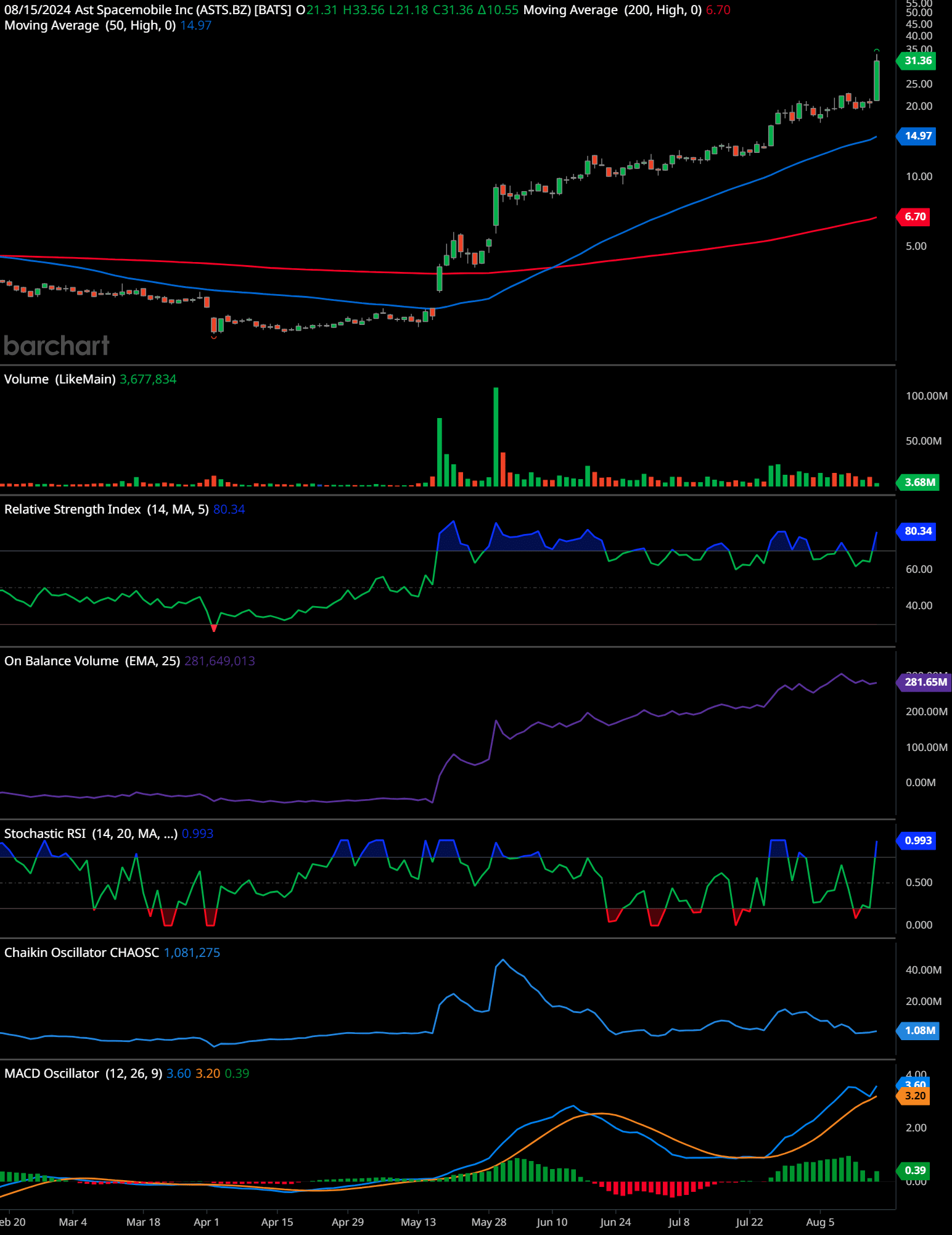Viewport: 952px width, 1235px height.
Task: Click the Chaikin Oscillator CHAOSC label
Action: coord(81,953)
